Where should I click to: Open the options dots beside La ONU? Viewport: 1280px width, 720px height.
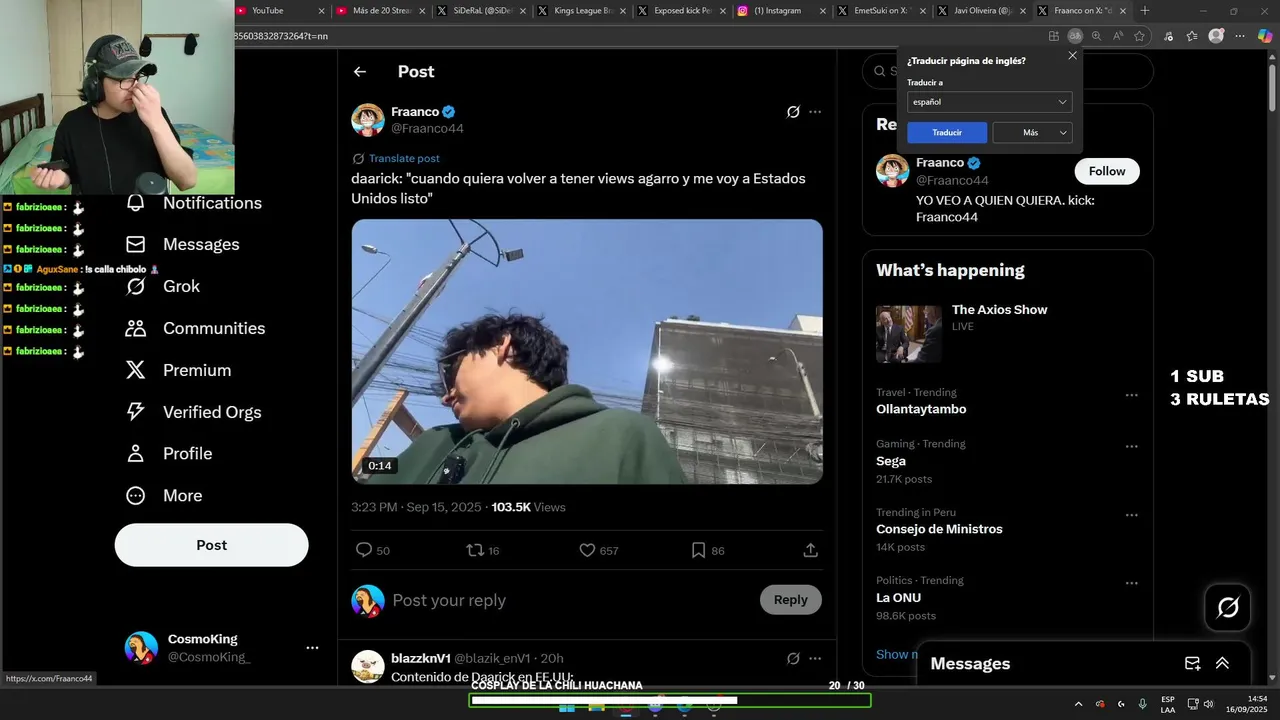[x=1131, y=583]
